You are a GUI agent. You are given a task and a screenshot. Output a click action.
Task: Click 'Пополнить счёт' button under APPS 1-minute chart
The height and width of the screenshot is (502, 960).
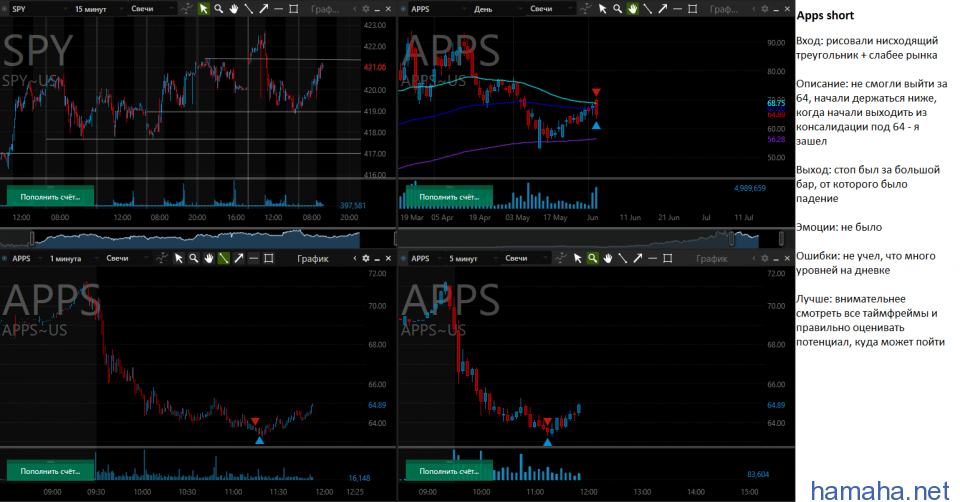coord(50,471)
